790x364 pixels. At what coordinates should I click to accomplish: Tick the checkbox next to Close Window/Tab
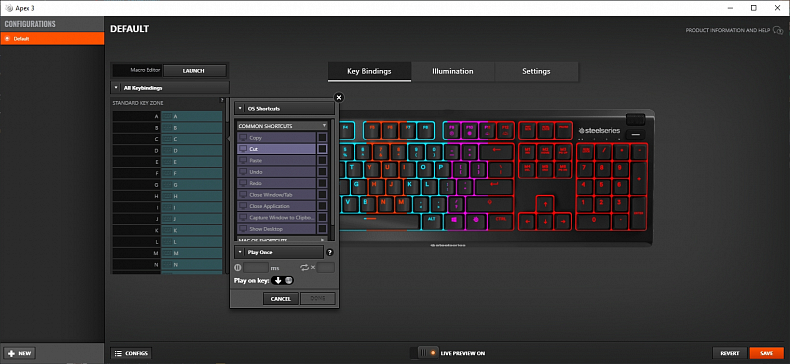[x=322, y=195]
